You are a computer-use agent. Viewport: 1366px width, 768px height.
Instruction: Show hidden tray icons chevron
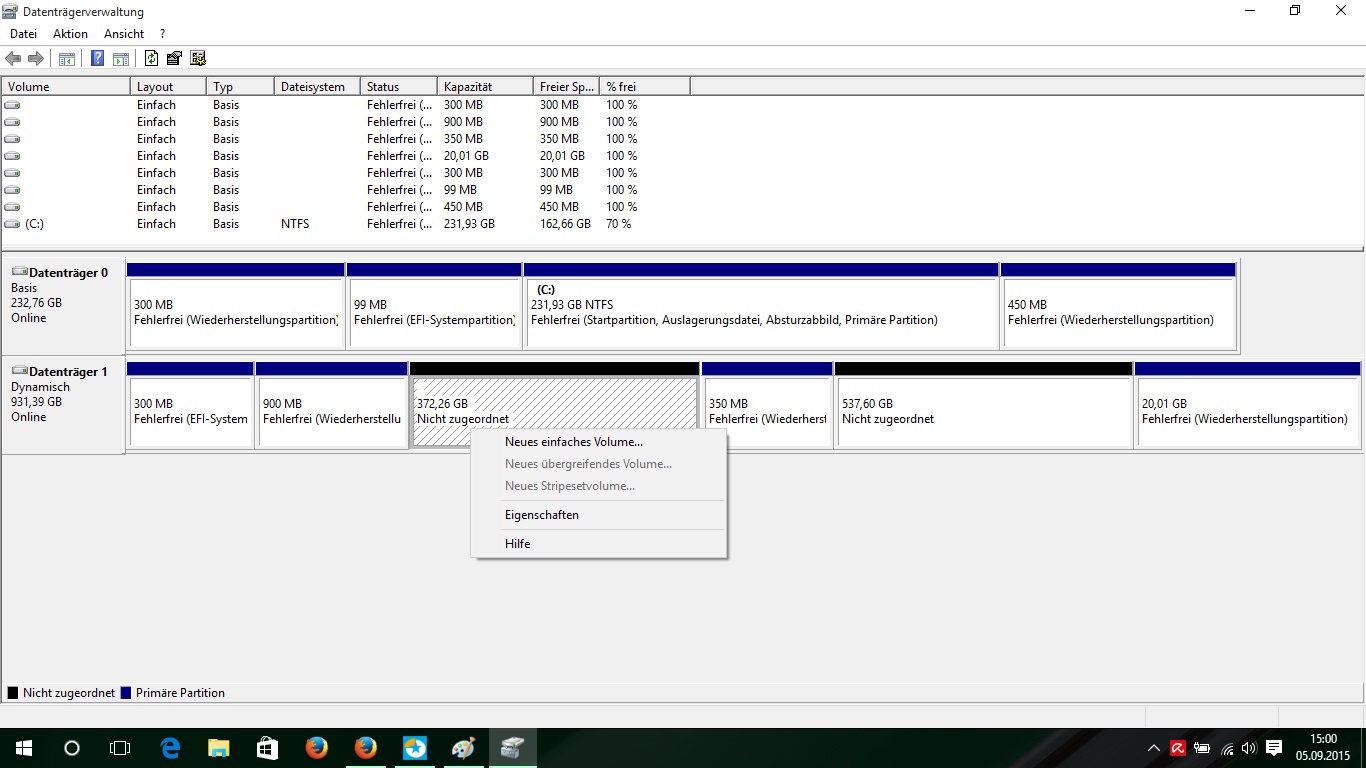pyautogui.click(x=1154, y=748)
